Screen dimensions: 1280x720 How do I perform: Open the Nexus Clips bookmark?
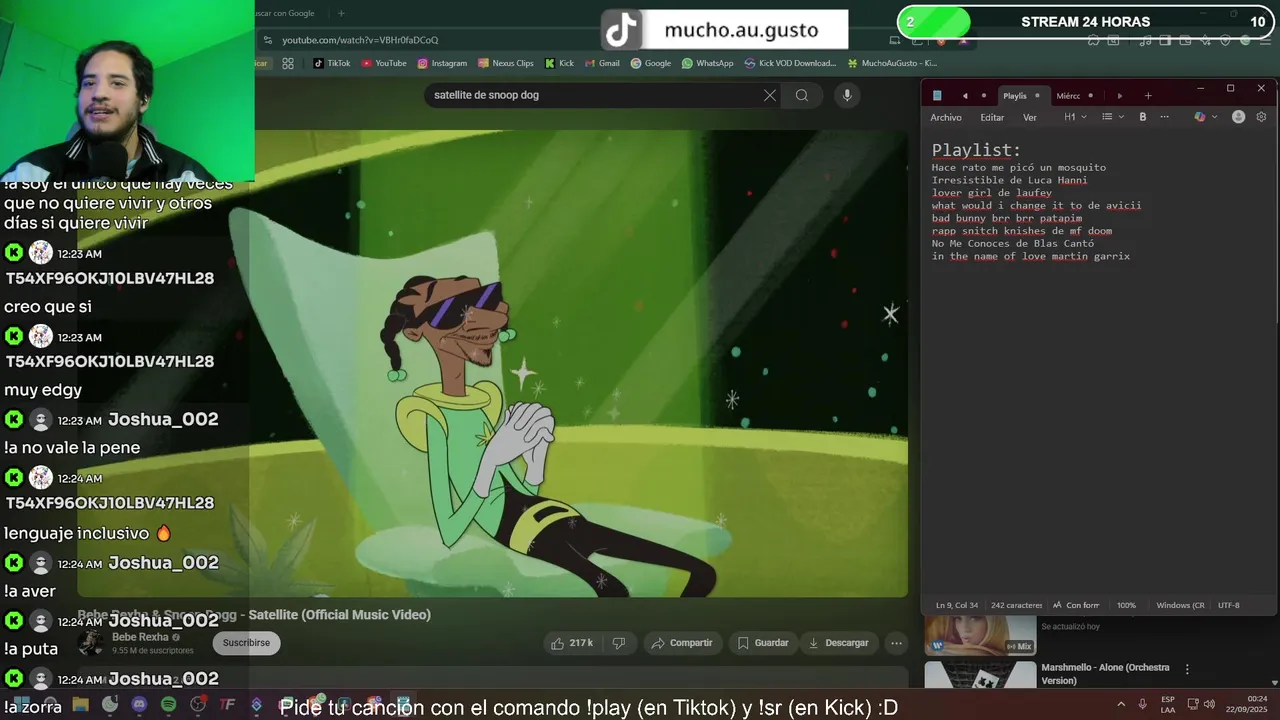coord(505,63)
